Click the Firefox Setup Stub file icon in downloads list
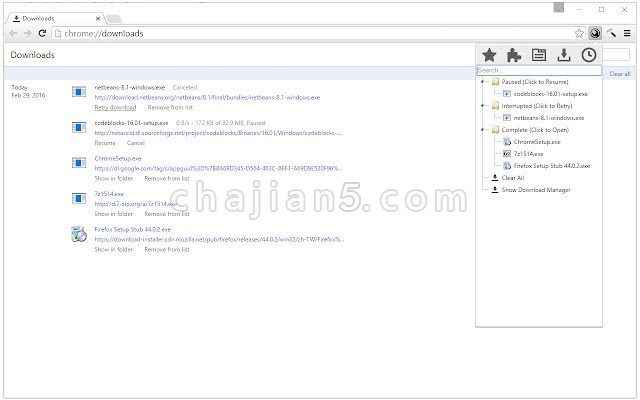The height and width of the screenshot is (400, 640). [79, 234]
